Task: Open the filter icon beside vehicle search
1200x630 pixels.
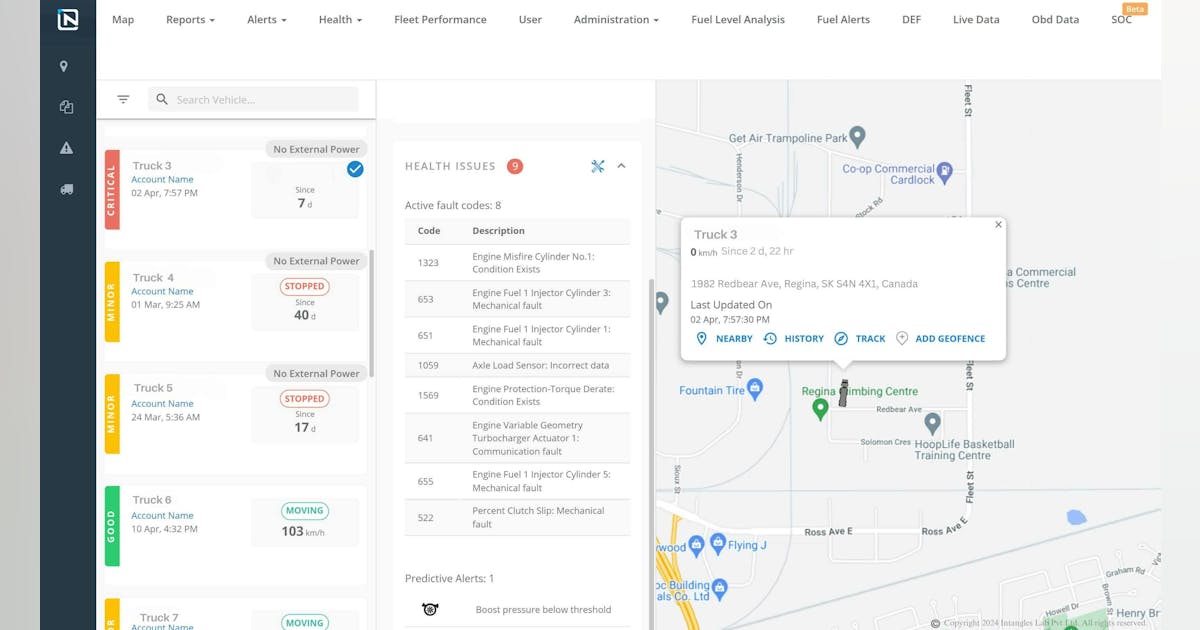Action: click(122, 99)
